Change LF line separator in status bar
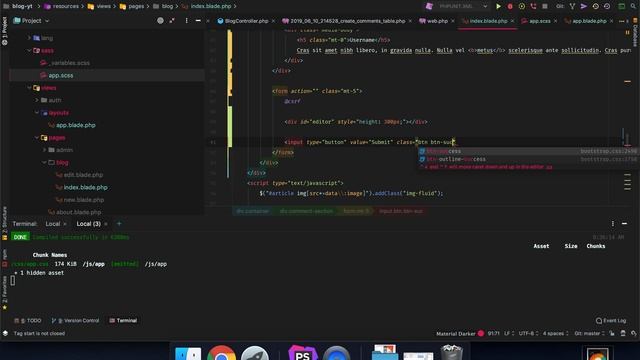The height and width of the screenshot is (360, 640). point(509,333)
